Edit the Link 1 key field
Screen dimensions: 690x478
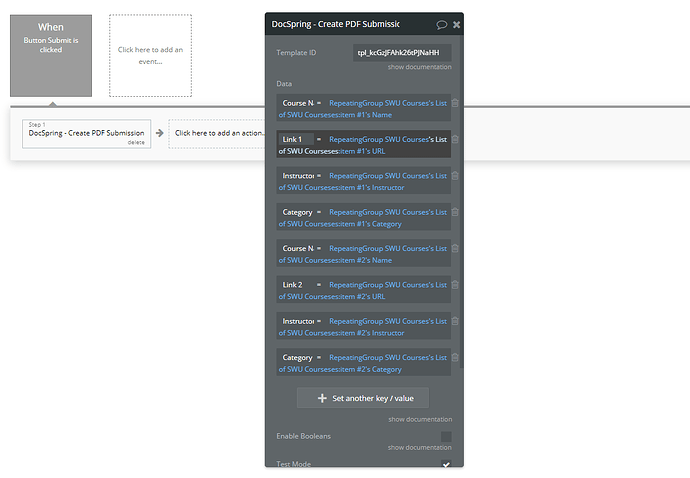tap(296, 139)
